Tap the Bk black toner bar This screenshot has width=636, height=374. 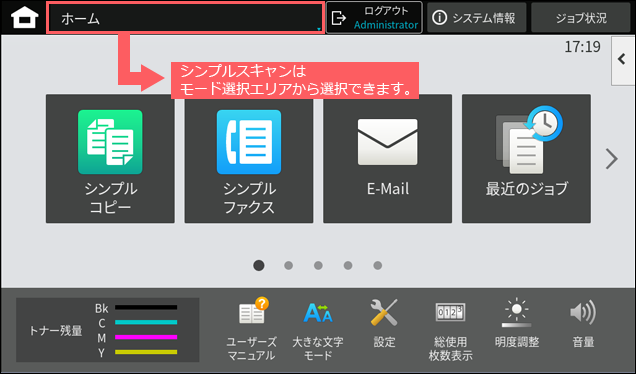point(146,307)
